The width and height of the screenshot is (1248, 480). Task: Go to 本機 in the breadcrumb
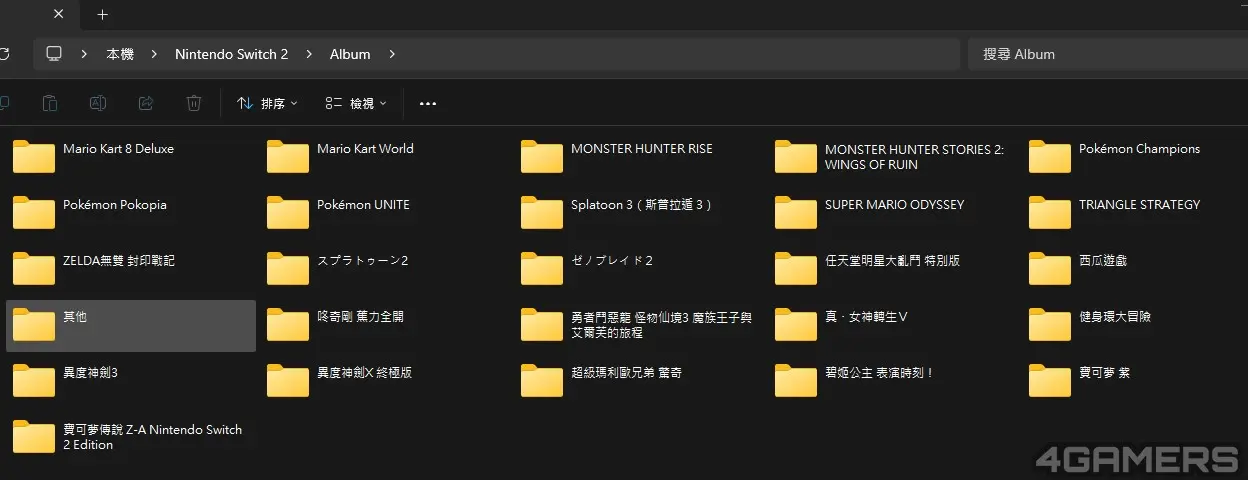pos(120,54)
